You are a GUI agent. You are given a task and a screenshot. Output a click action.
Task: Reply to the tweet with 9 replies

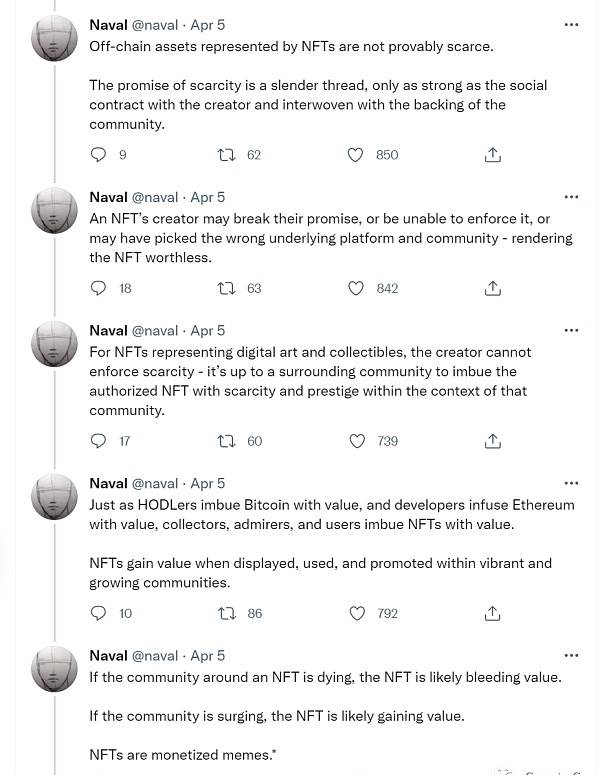coord(98,155)
